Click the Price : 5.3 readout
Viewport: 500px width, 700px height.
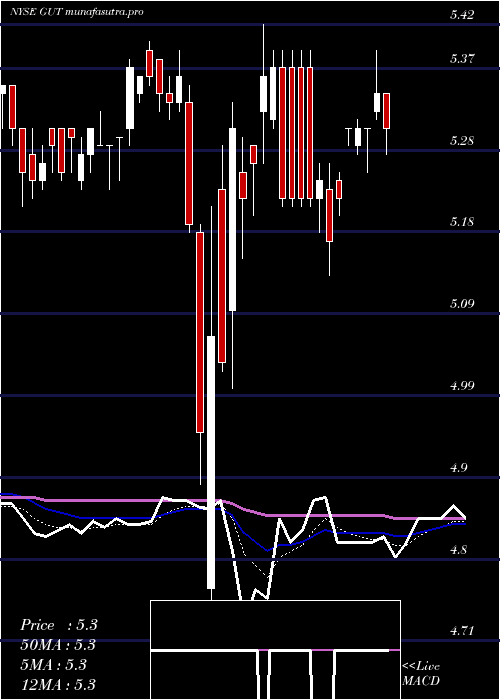58,625
